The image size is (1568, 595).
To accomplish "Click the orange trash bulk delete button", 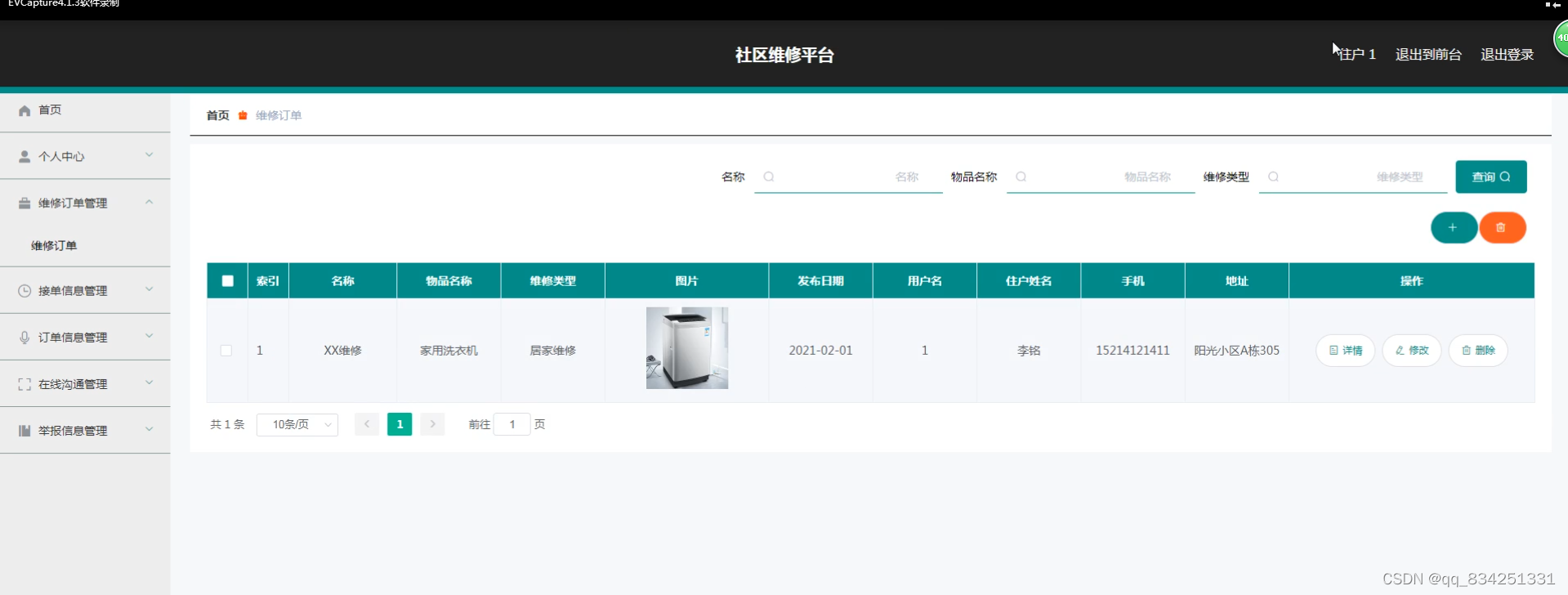I will click(x=1502, y=227).
